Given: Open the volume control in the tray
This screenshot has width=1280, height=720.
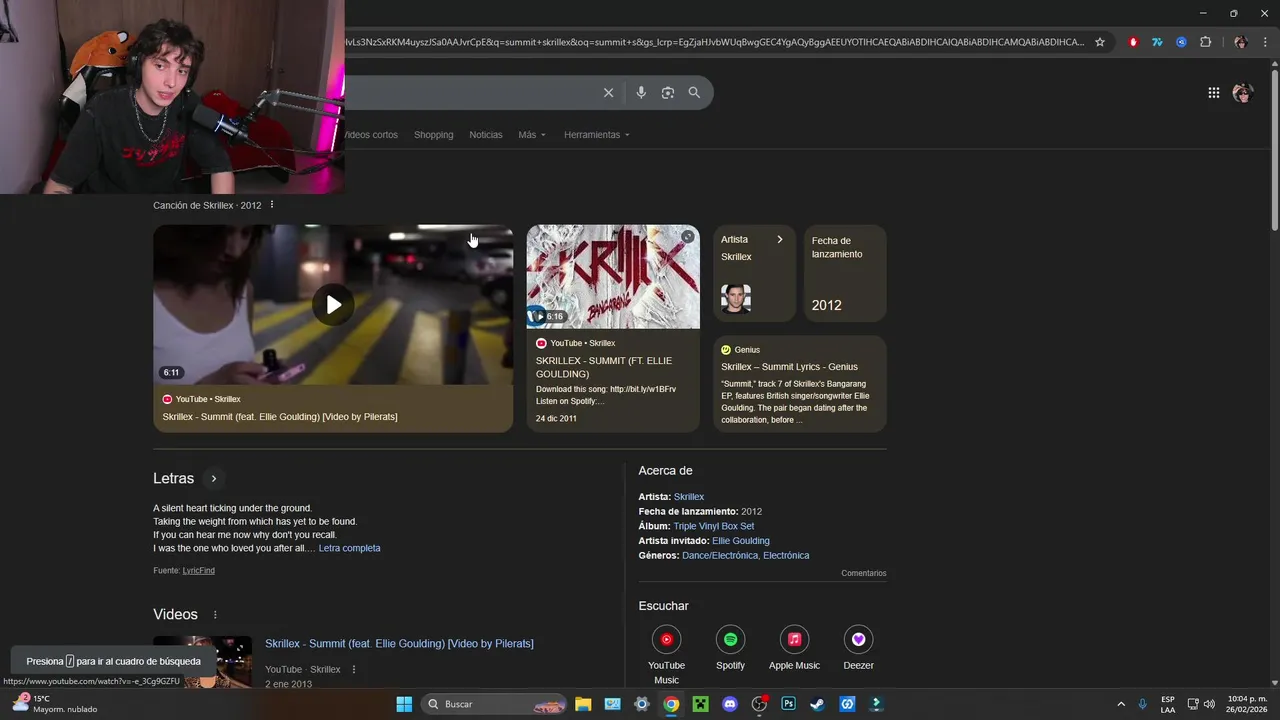Looking at the screenshot, I should [1211, 704].
